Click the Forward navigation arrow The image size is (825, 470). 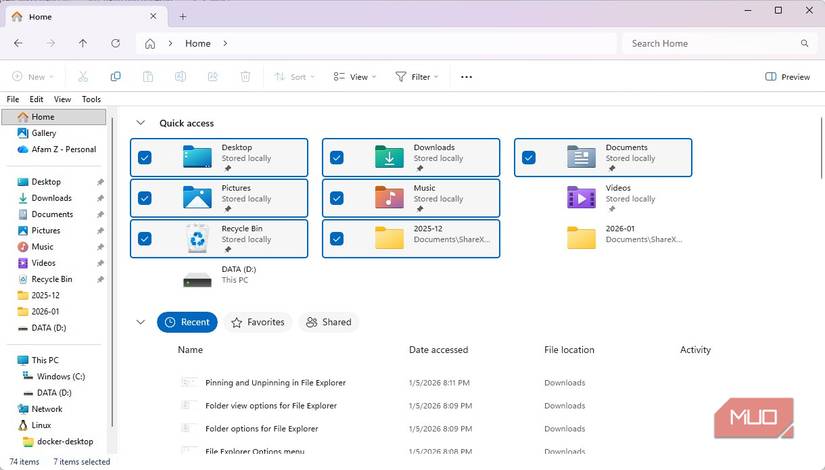coord(51,43)
